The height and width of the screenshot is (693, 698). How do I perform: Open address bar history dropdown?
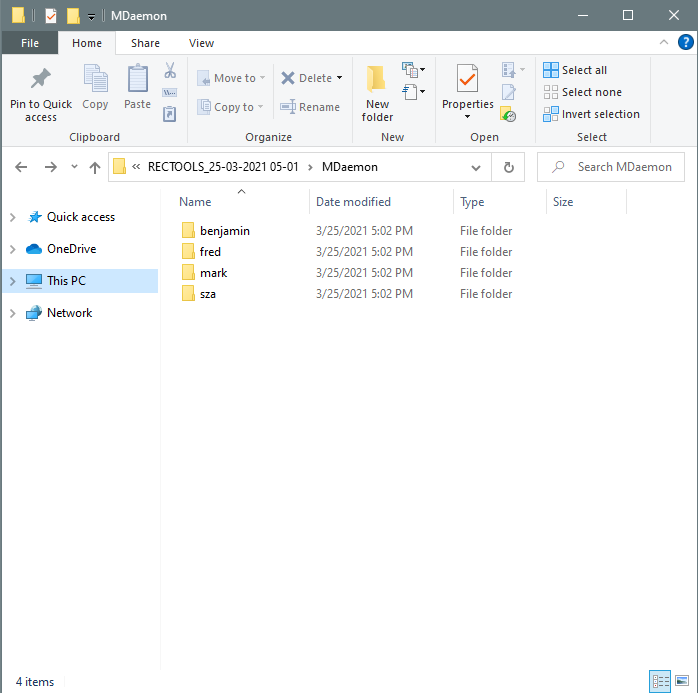coord(476,168)
